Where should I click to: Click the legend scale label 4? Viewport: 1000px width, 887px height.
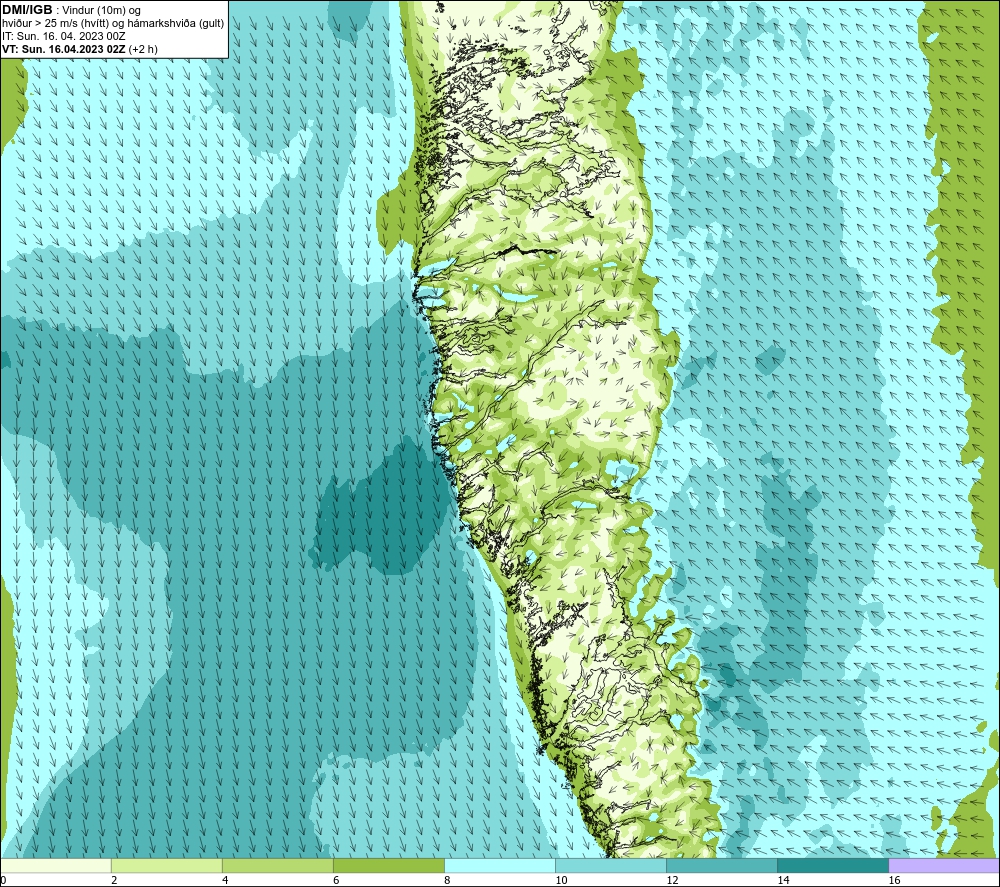tap(224, 880)
